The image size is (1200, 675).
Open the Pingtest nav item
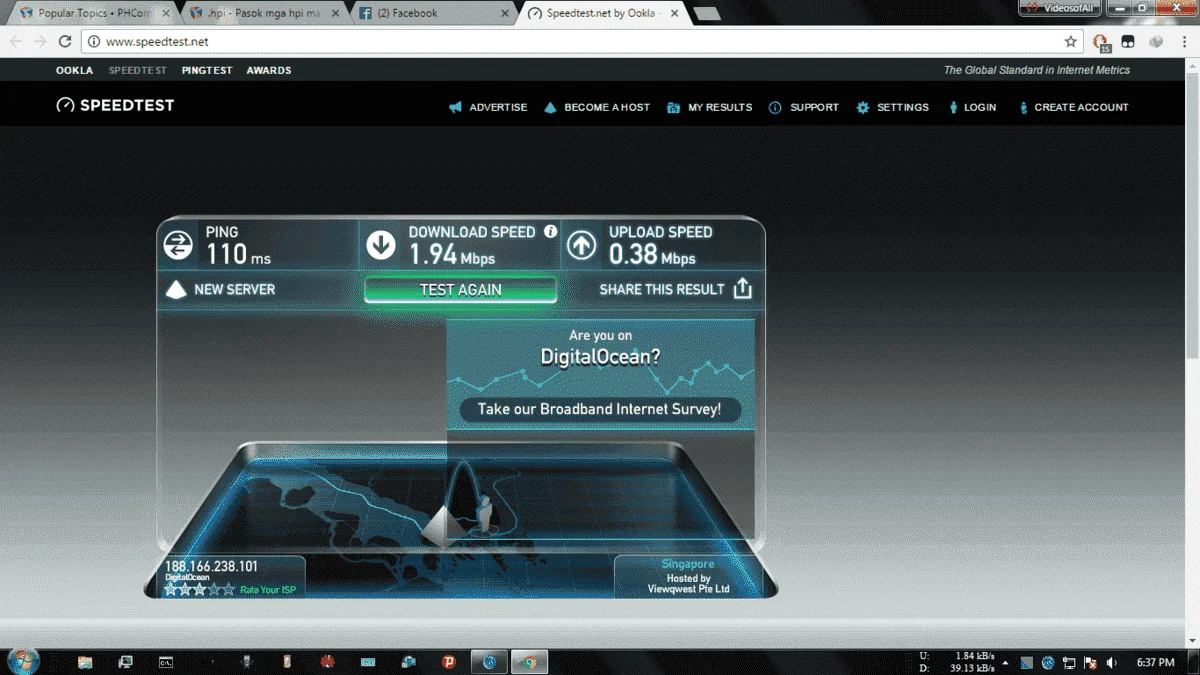[x=207, y=70]
